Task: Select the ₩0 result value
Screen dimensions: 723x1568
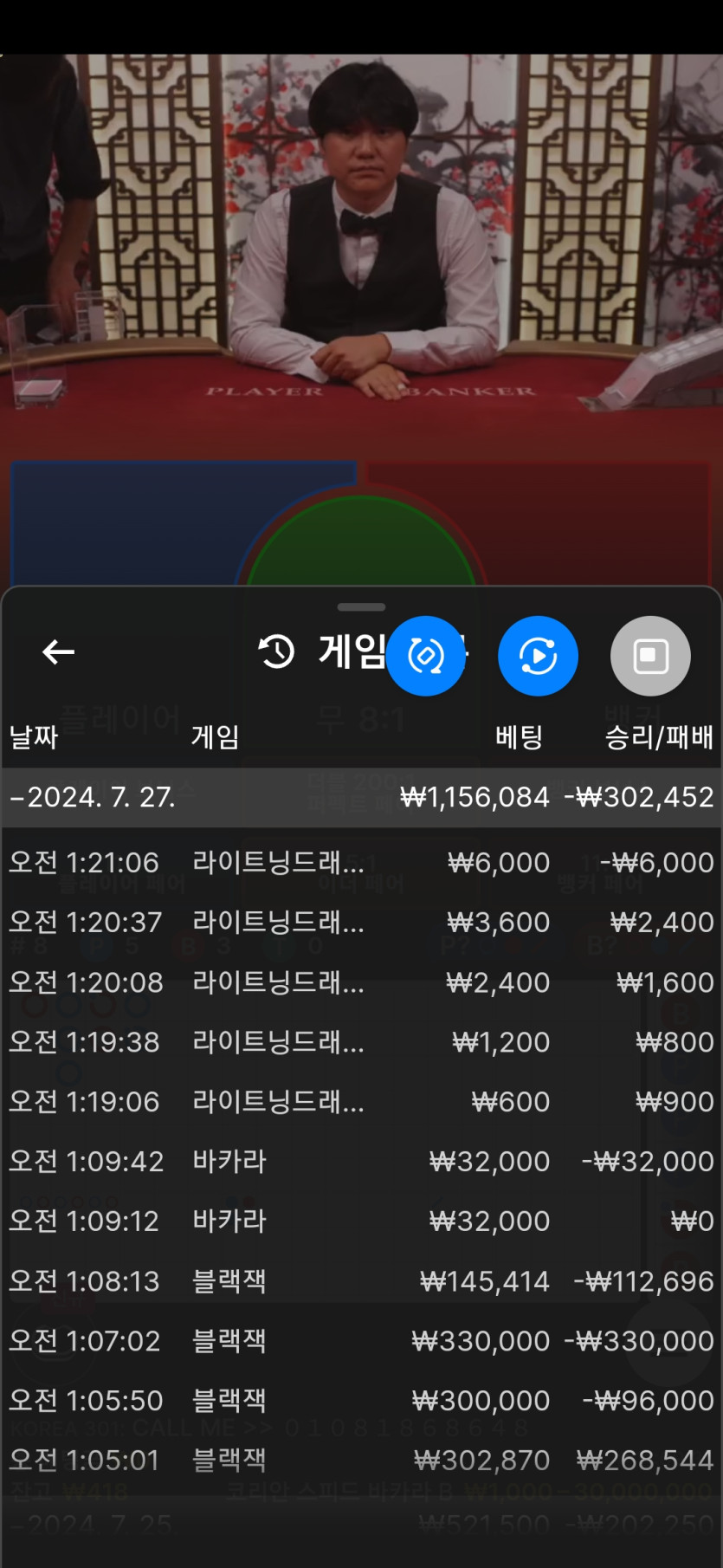Action: (x=693, y=1221)
